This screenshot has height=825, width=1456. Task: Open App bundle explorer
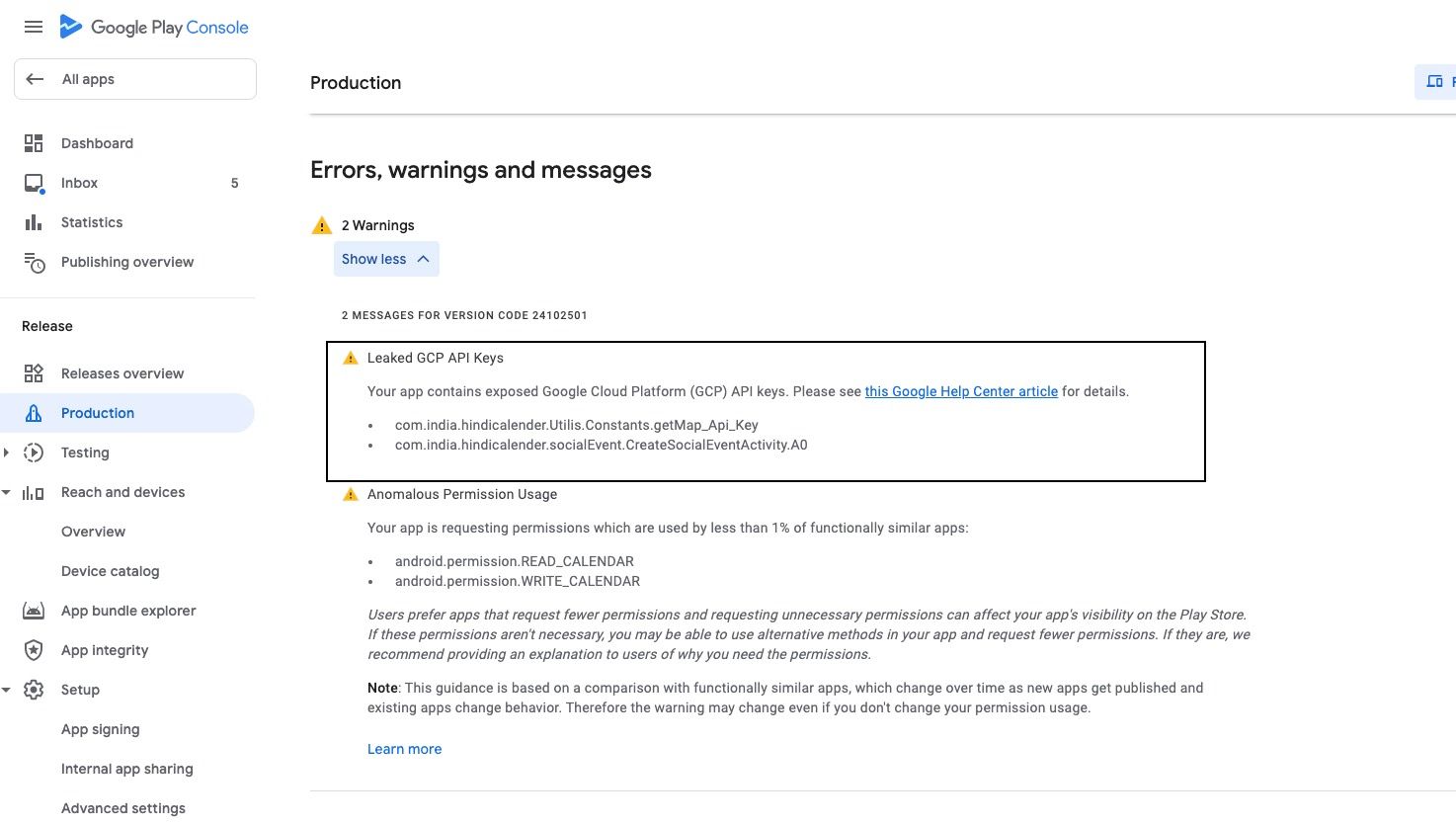tap(128, 611)
